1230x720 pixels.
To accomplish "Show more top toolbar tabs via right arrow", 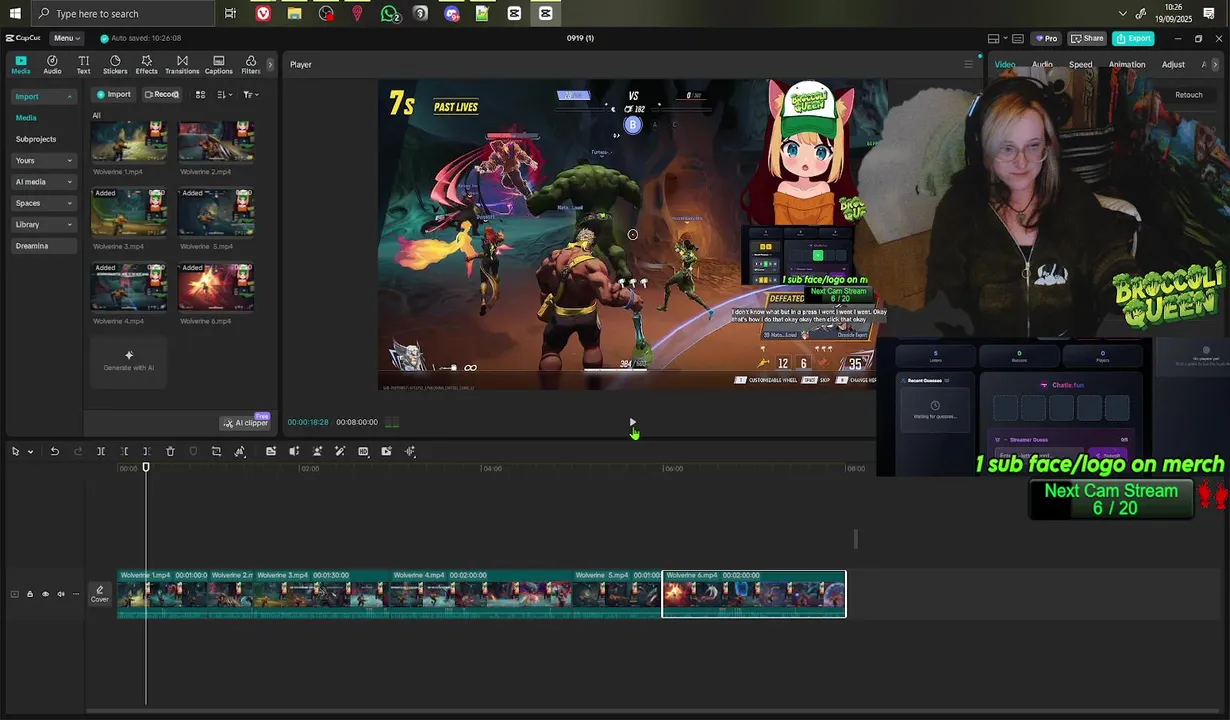I will [x=270, y=65].
